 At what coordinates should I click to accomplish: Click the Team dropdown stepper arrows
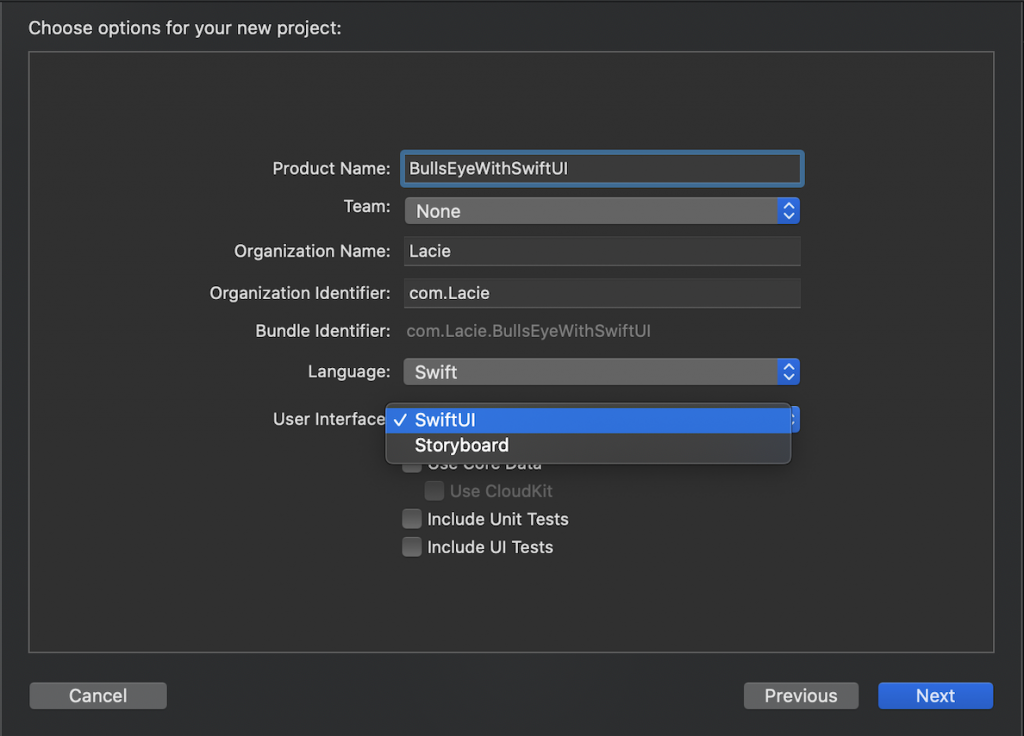pos(789,211)
